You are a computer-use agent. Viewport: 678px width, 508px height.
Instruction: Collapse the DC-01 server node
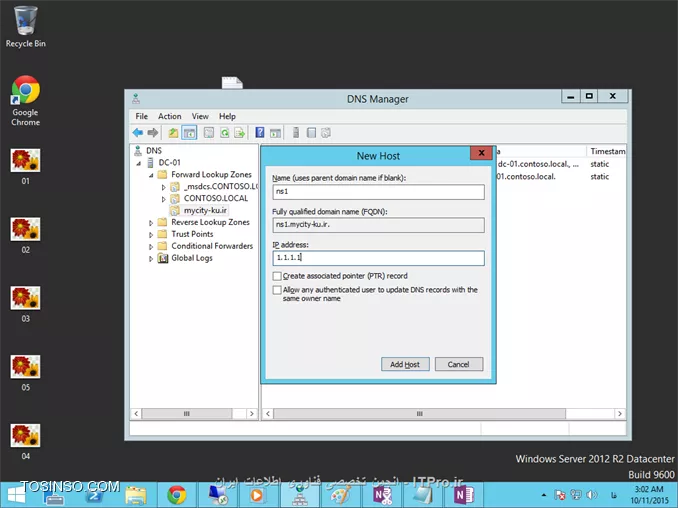tap(139, 163)
